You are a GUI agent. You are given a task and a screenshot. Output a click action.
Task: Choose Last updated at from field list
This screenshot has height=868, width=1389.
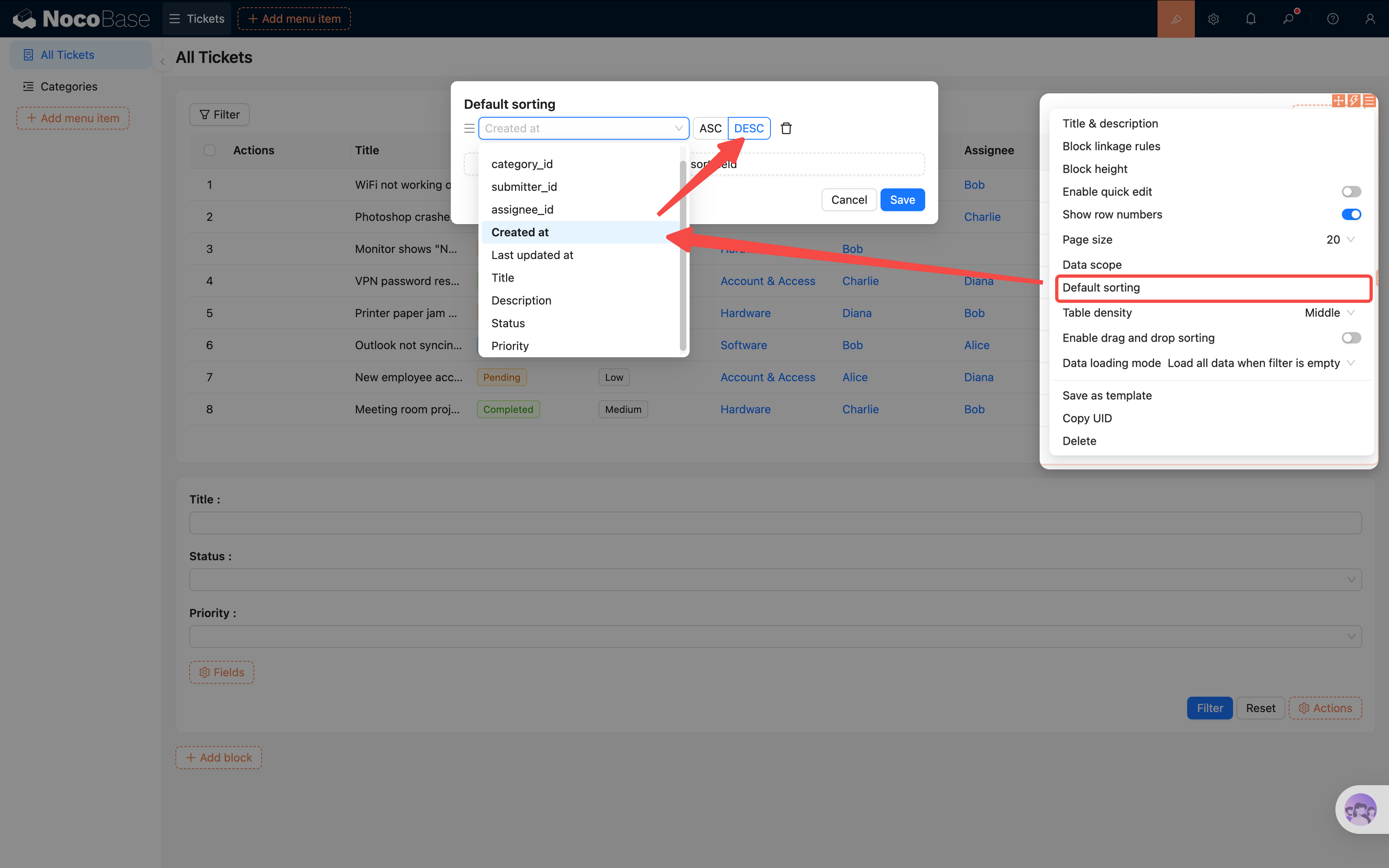532,255
